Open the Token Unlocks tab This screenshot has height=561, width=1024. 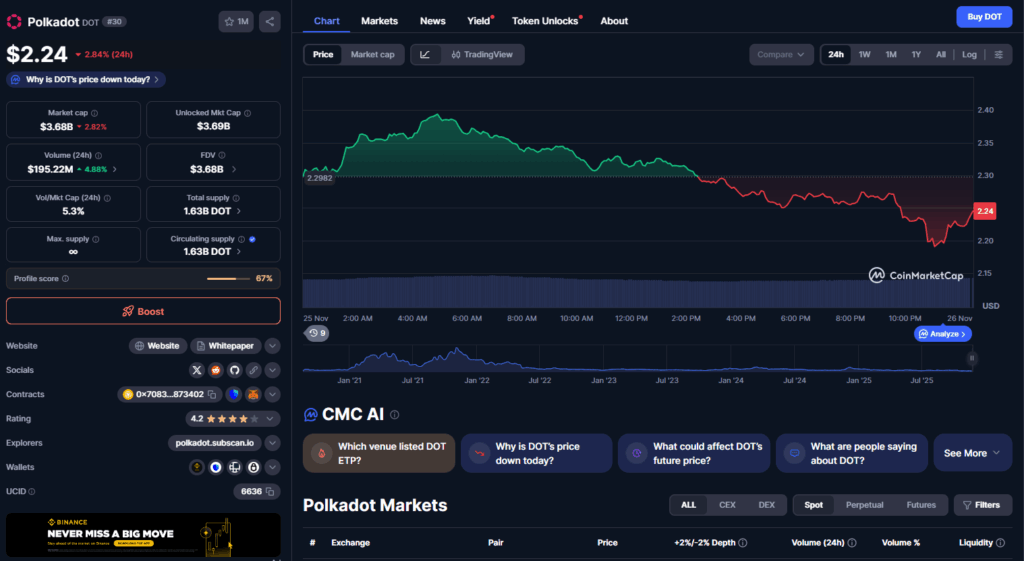545,21
